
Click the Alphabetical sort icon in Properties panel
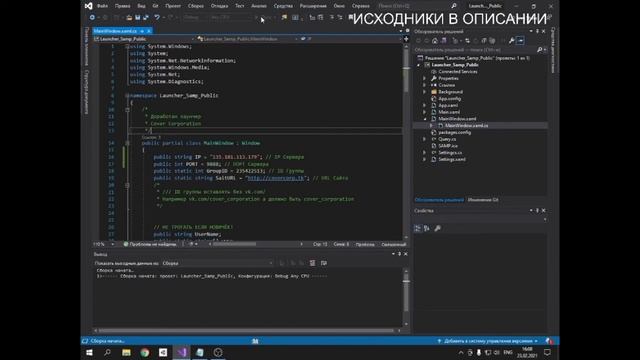(427, 229)
